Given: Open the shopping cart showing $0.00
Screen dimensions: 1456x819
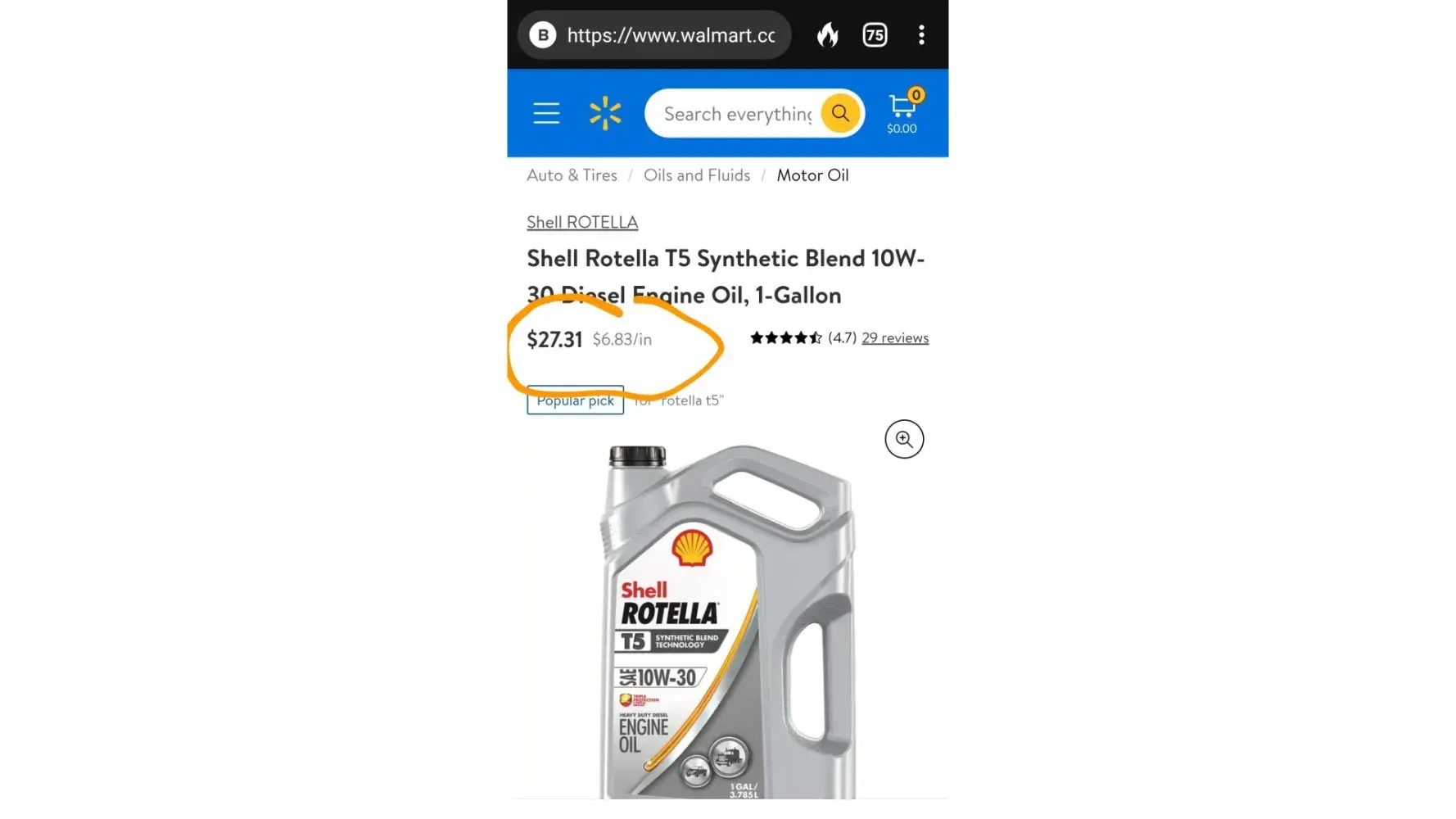Looking at the screenshot, I should pyautogui.click(x=903, y=111).
